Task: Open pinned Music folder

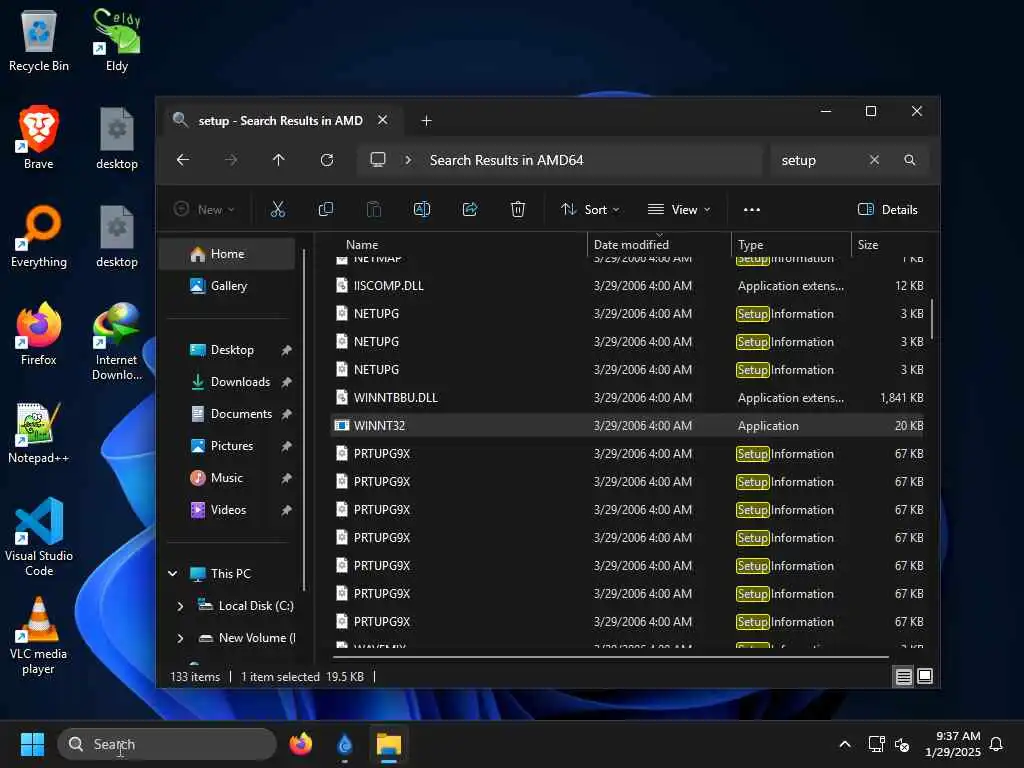Action: [x=227, y=477]
